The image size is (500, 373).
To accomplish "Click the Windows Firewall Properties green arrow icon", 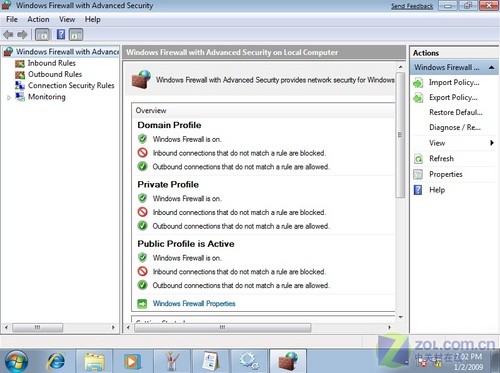I will point(142,304).
